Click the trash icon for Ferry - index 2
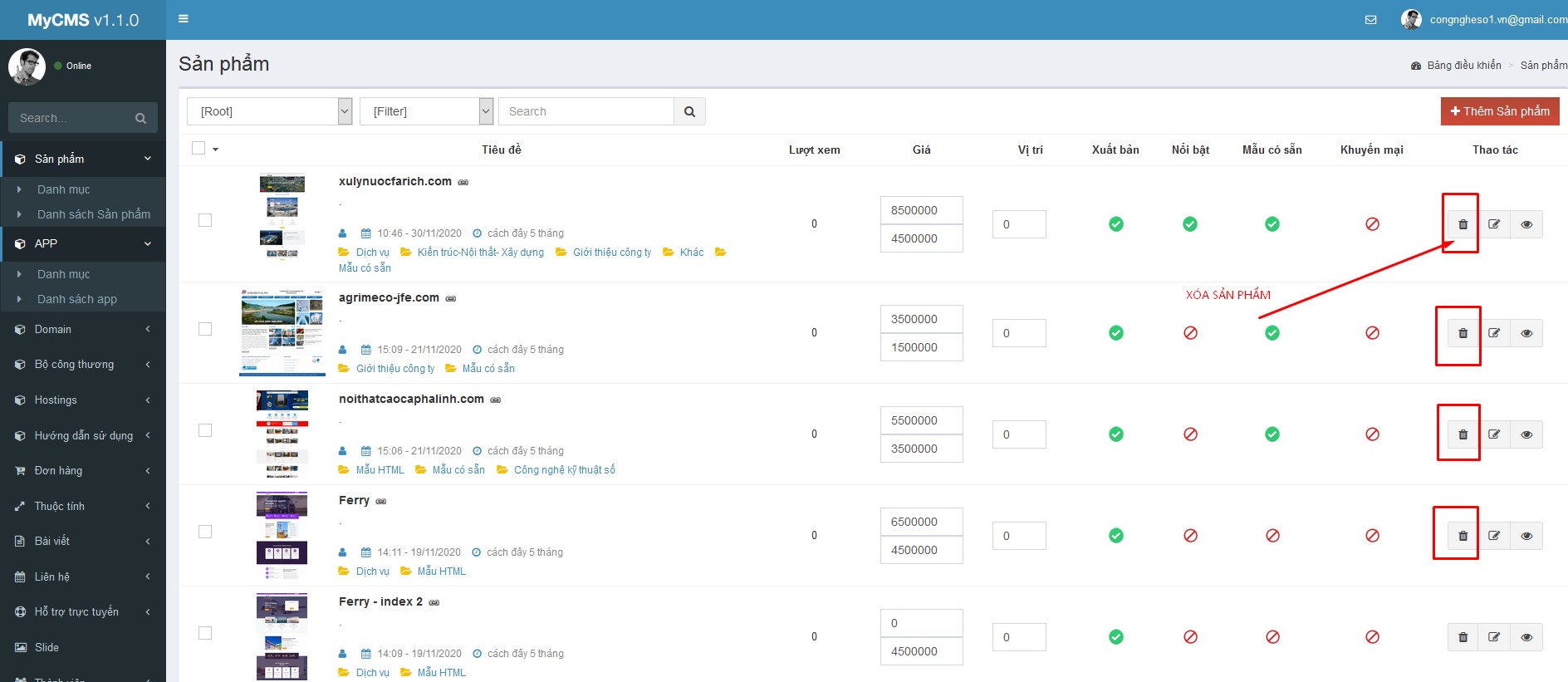Screen dimensions: 1568x682 [1463, 637]
